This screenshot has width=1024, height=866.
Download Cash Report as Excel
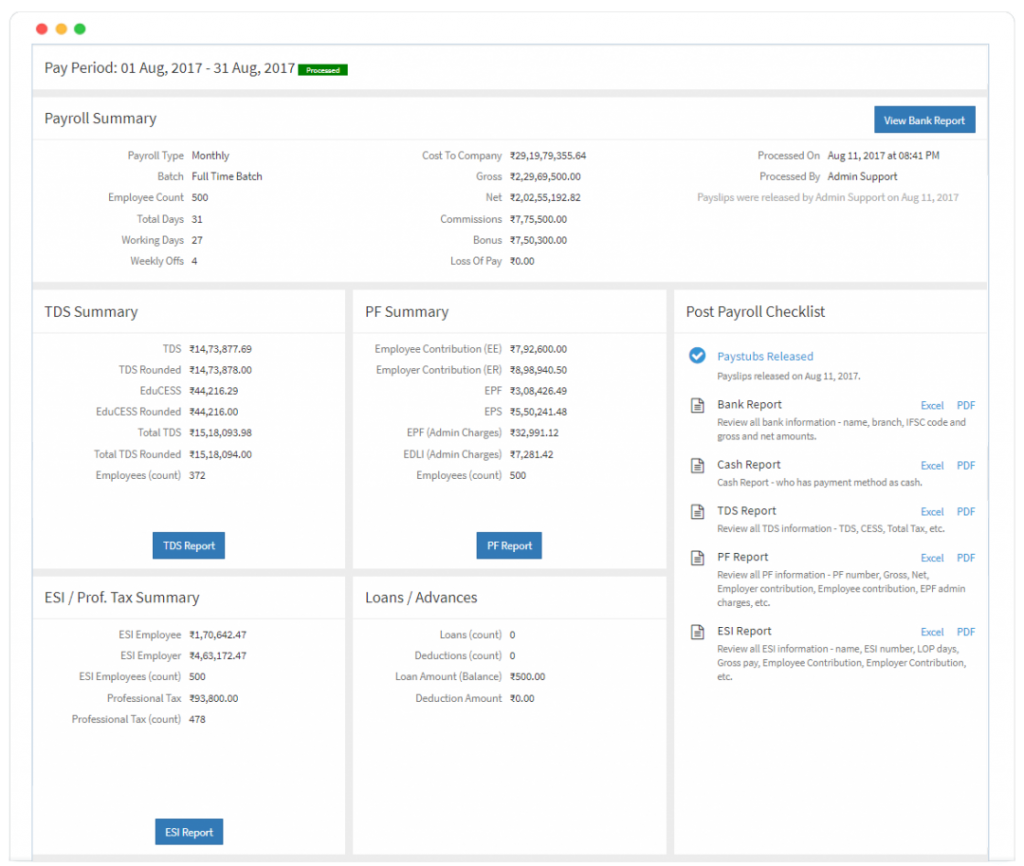coord(932,465)
